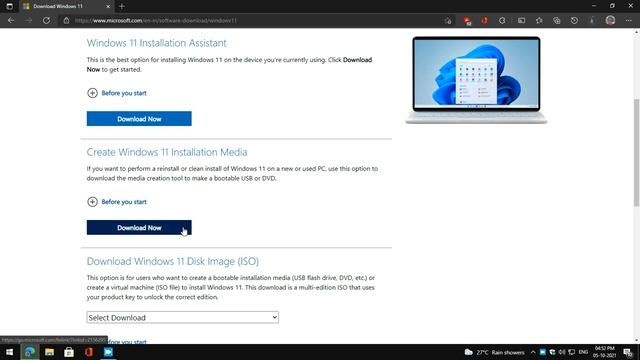Open Microsoft Store from the taskbar
This screenshot has width=640, height=360.
coord(69,352)
